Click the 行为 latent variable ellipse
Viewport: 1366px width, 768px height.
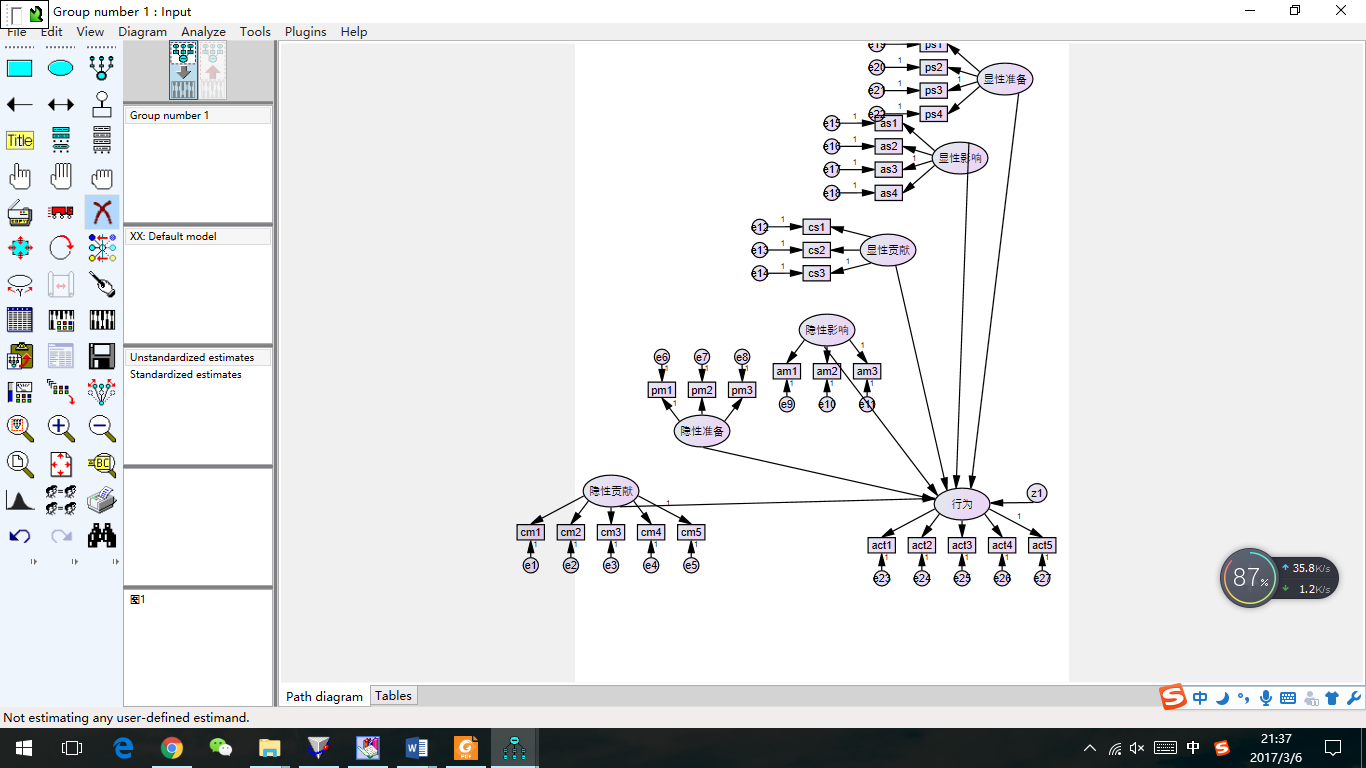click(x=962, y=504)
